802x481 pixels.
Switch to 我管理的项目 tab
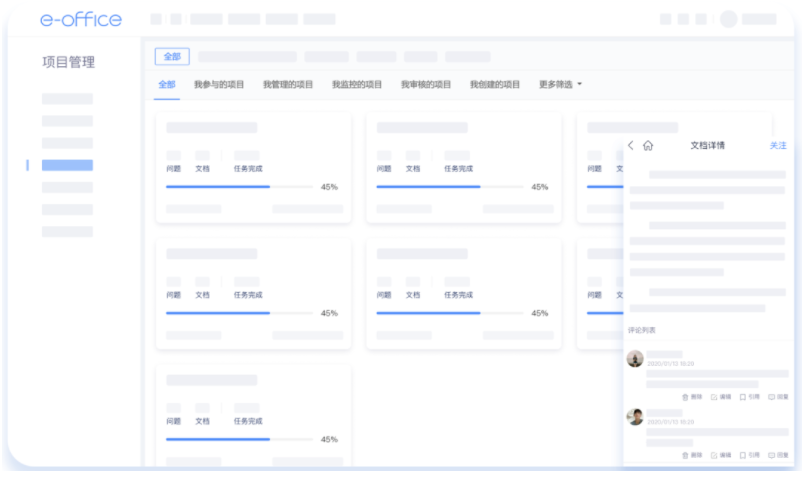[288, 85]
